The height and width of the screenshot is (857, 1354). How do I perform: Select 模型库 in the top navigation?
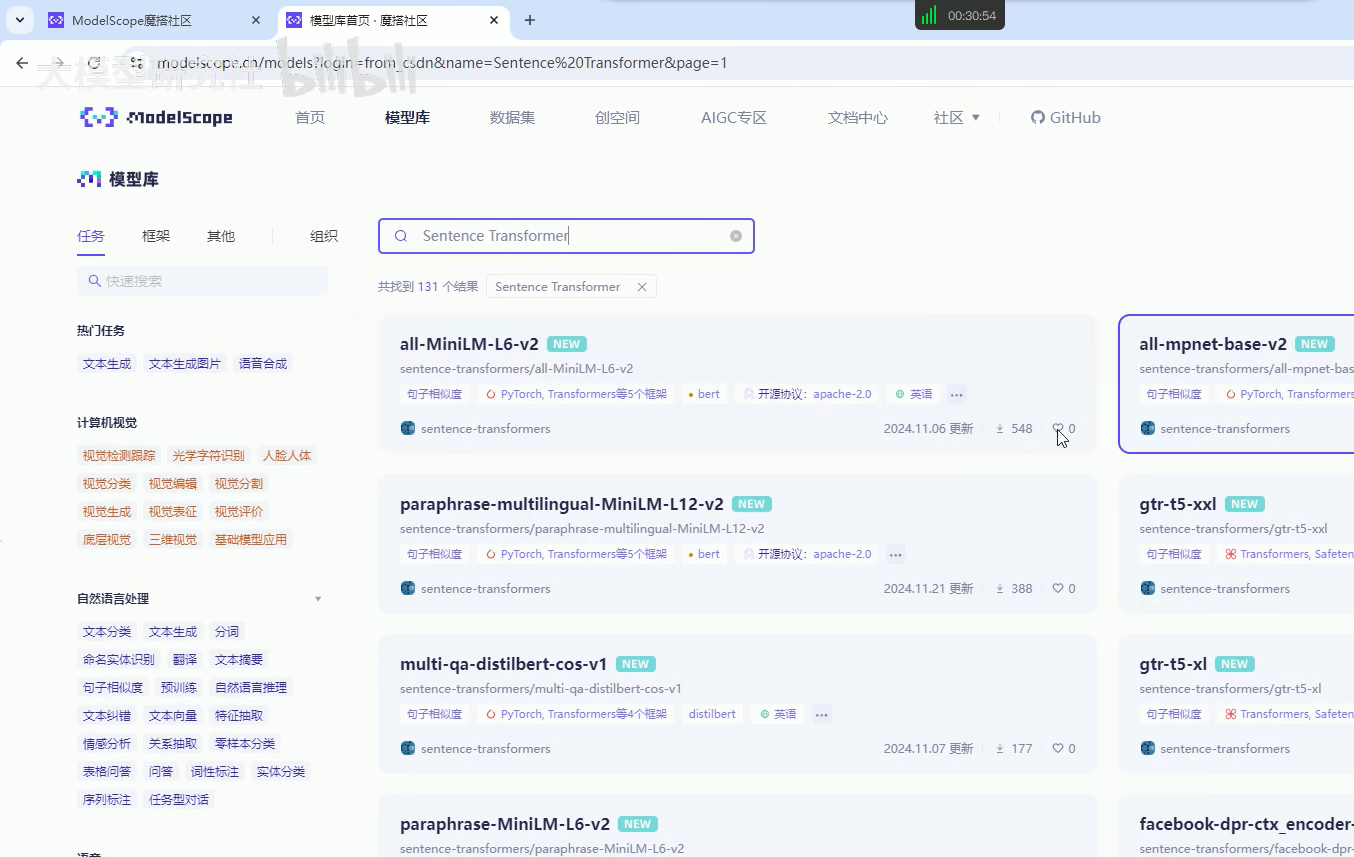click(407, 117)
